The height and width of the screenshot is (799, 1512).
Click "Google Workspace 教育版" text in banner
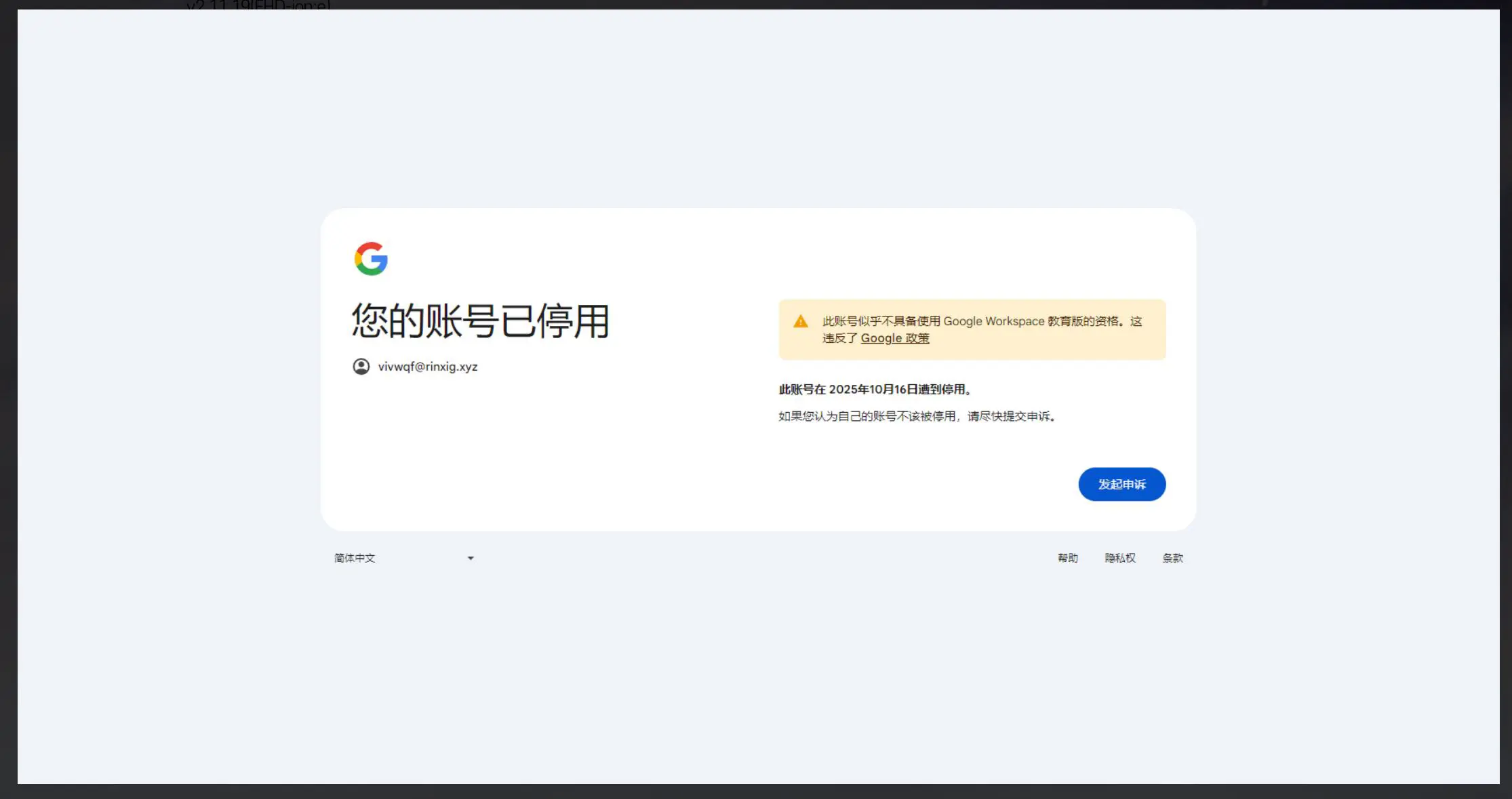coord(1014,321)
